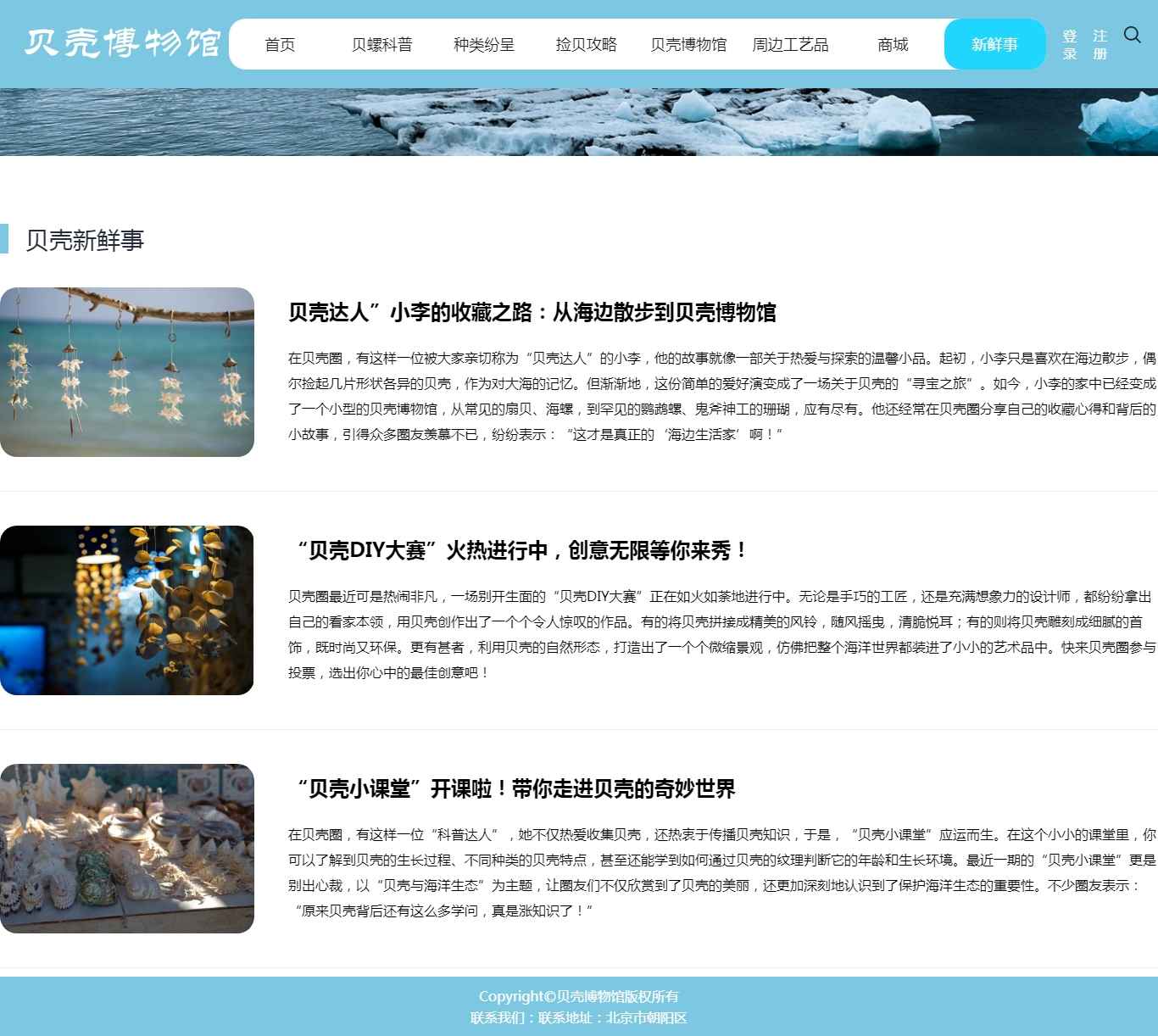Go to 贝螺科普 in navigation
The width and height of the screenshot is (1158, 1036).
(x=381, y=45)
